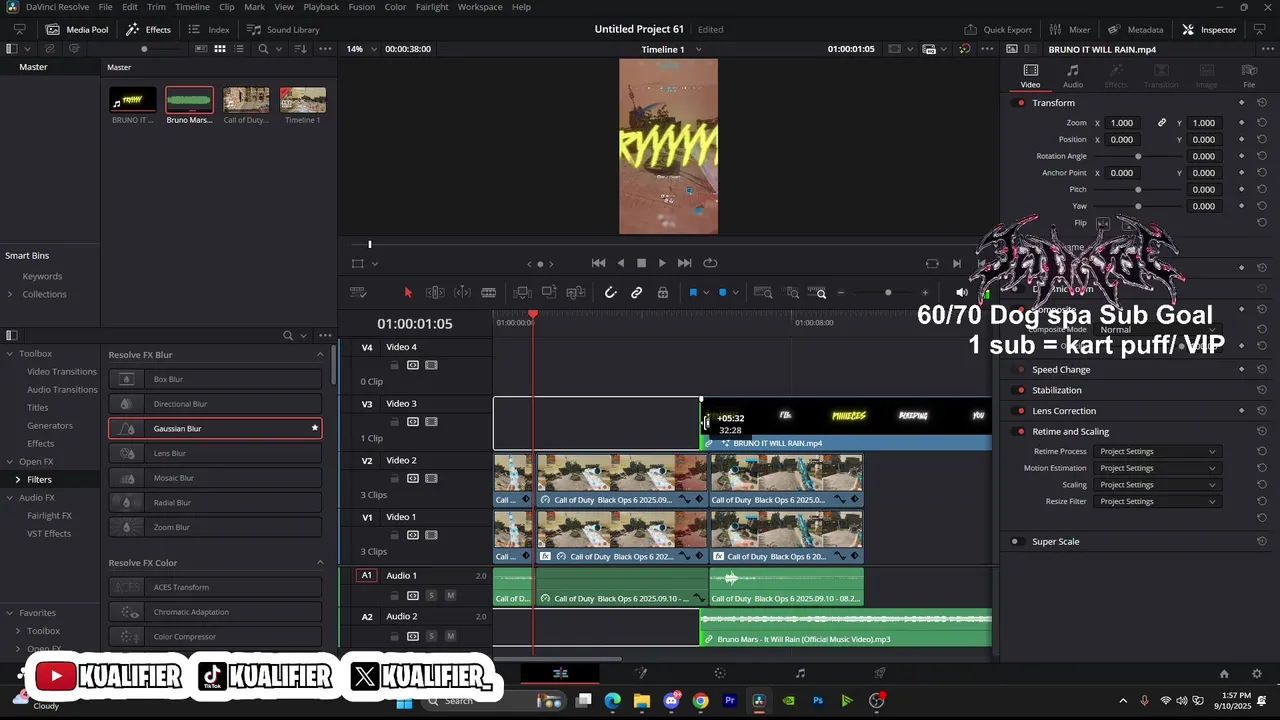Toggle the Effects panel button
1280x720 pixels.
coord(148,30)
